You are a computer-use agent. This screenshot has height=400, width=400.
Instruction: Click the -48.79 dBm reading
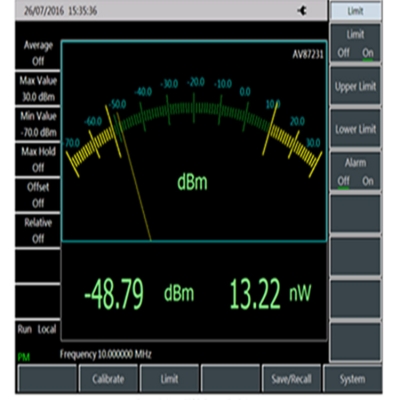[139, 294]
